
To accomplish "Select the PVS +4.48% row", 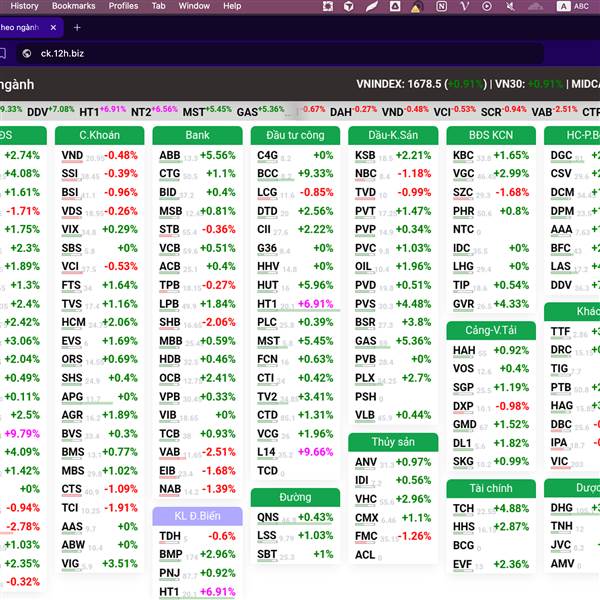I will [x=393, y=304].
